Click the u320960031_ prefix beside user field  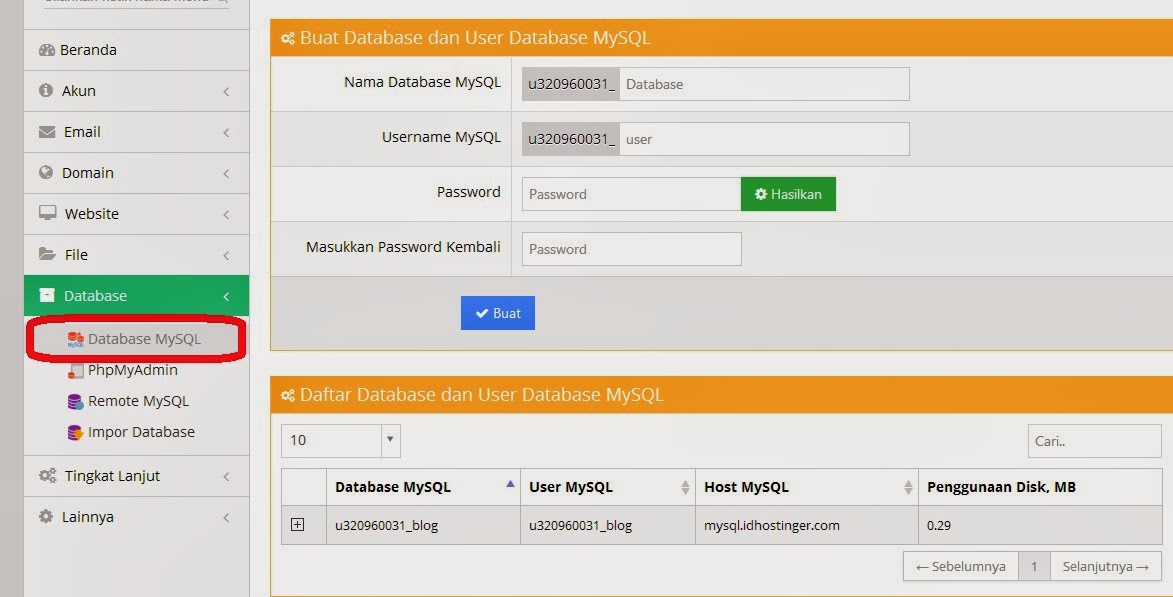571,139
